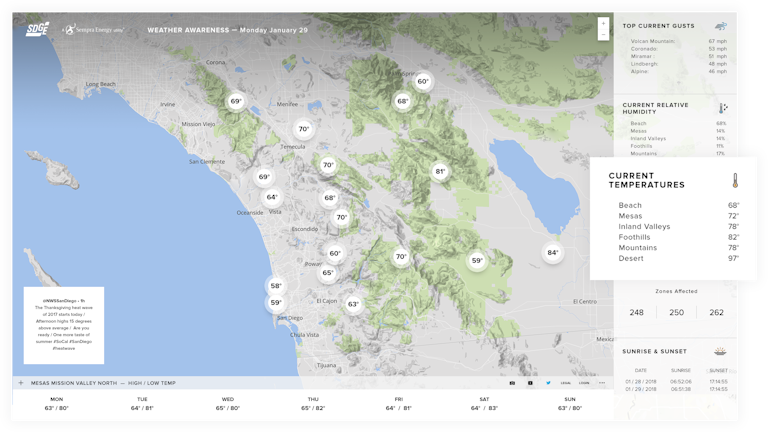The image size is (768, 432).
Task: Click the SDGE logo
Action: [37, 30]
